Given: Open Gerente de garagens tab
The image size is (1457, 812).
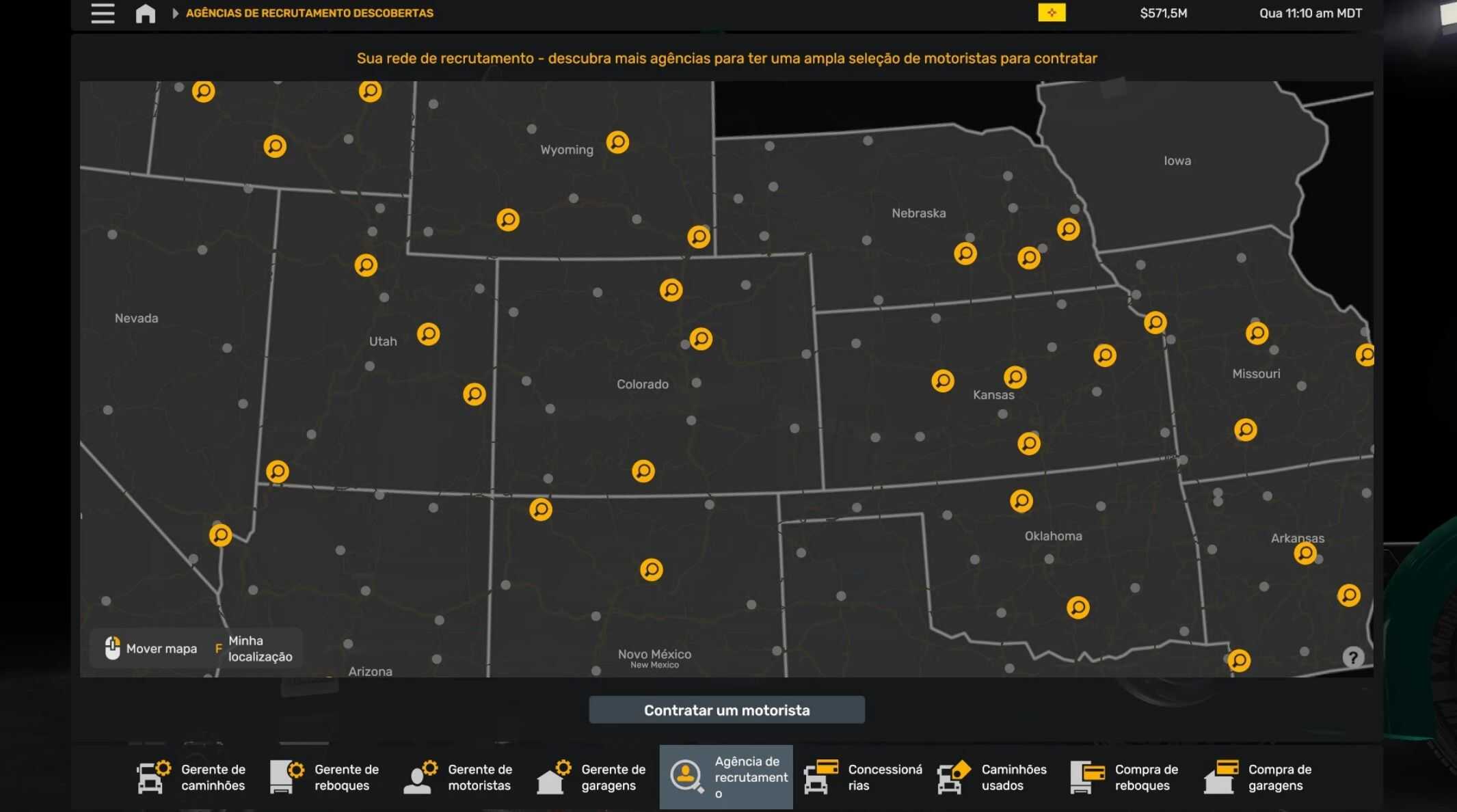Looking at the screenshot, I should 591,777.
